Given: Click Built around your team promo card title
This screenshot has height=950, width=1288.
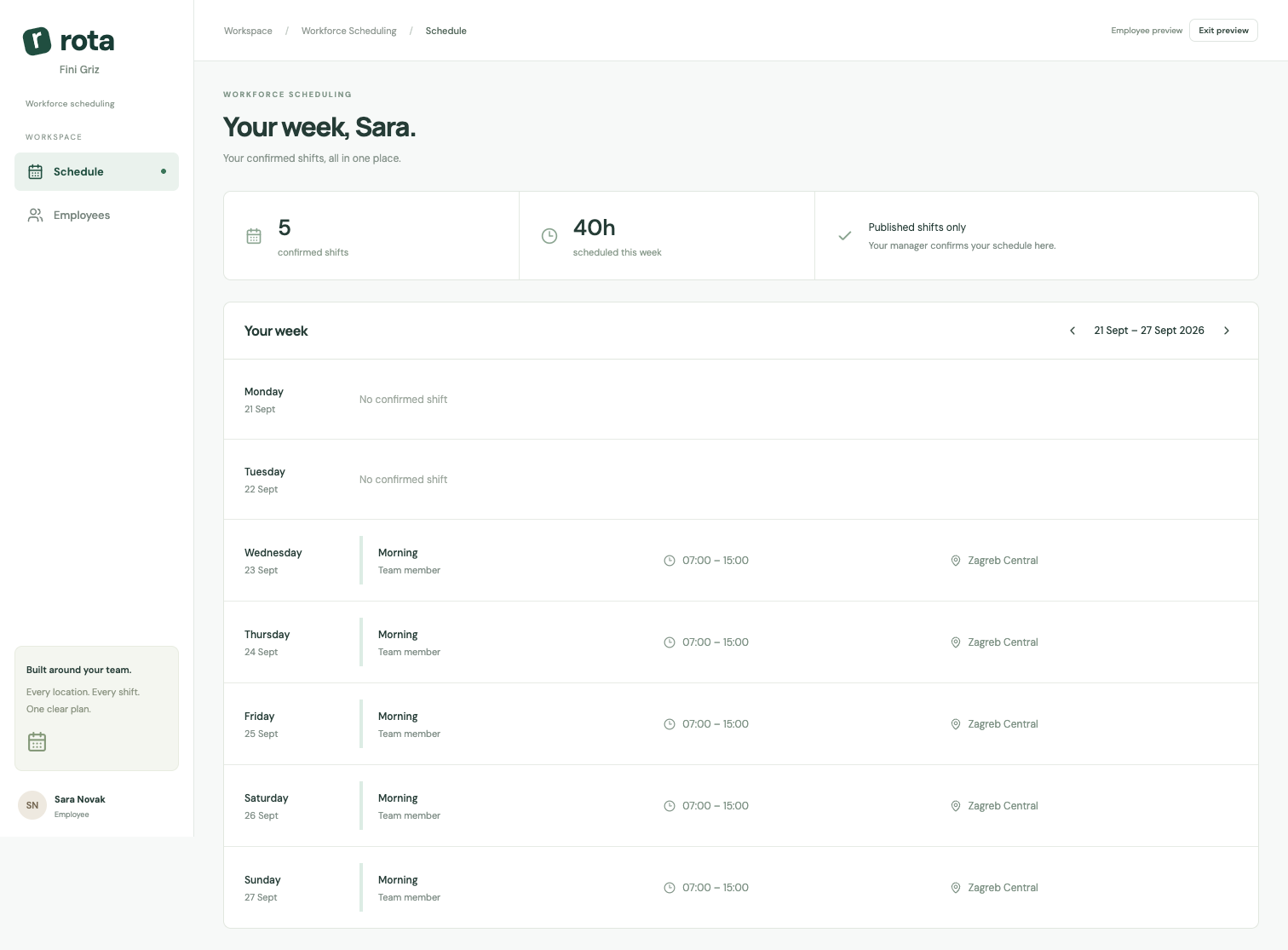Looking at the screenshot, I should (78, 670).
